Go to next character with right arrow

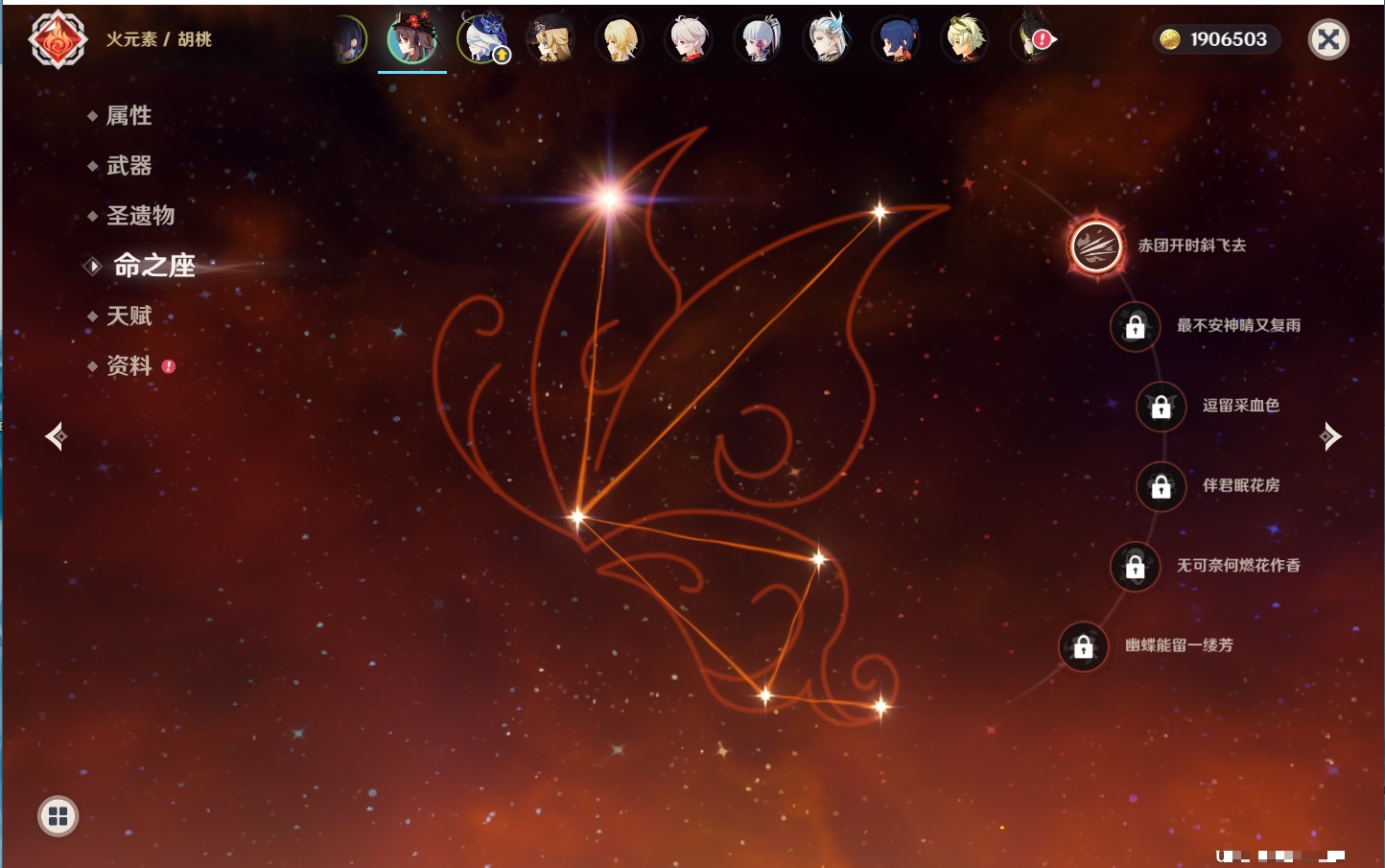point(1330,436)
